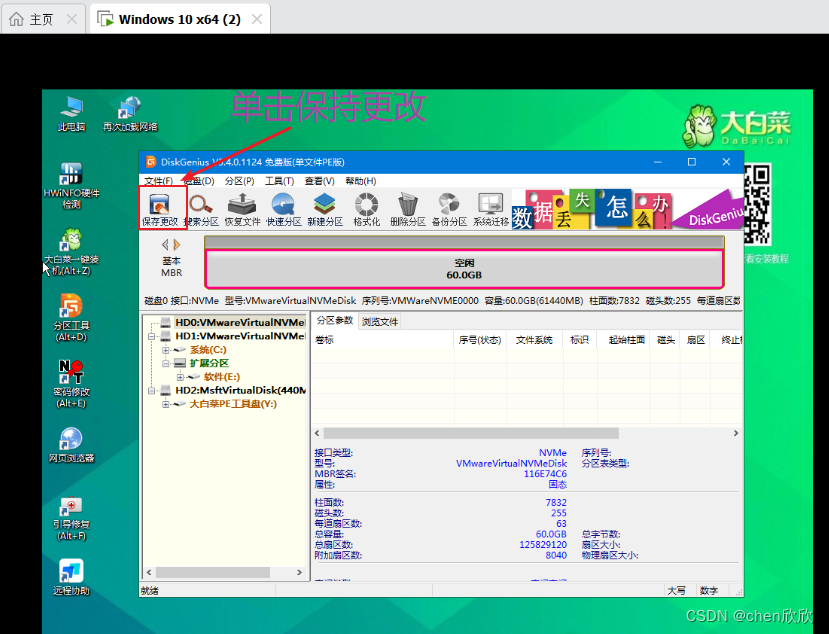Open Backup Partition (备份分区) tool
Viewport: 829px width, 634px height.
point(449,209)
